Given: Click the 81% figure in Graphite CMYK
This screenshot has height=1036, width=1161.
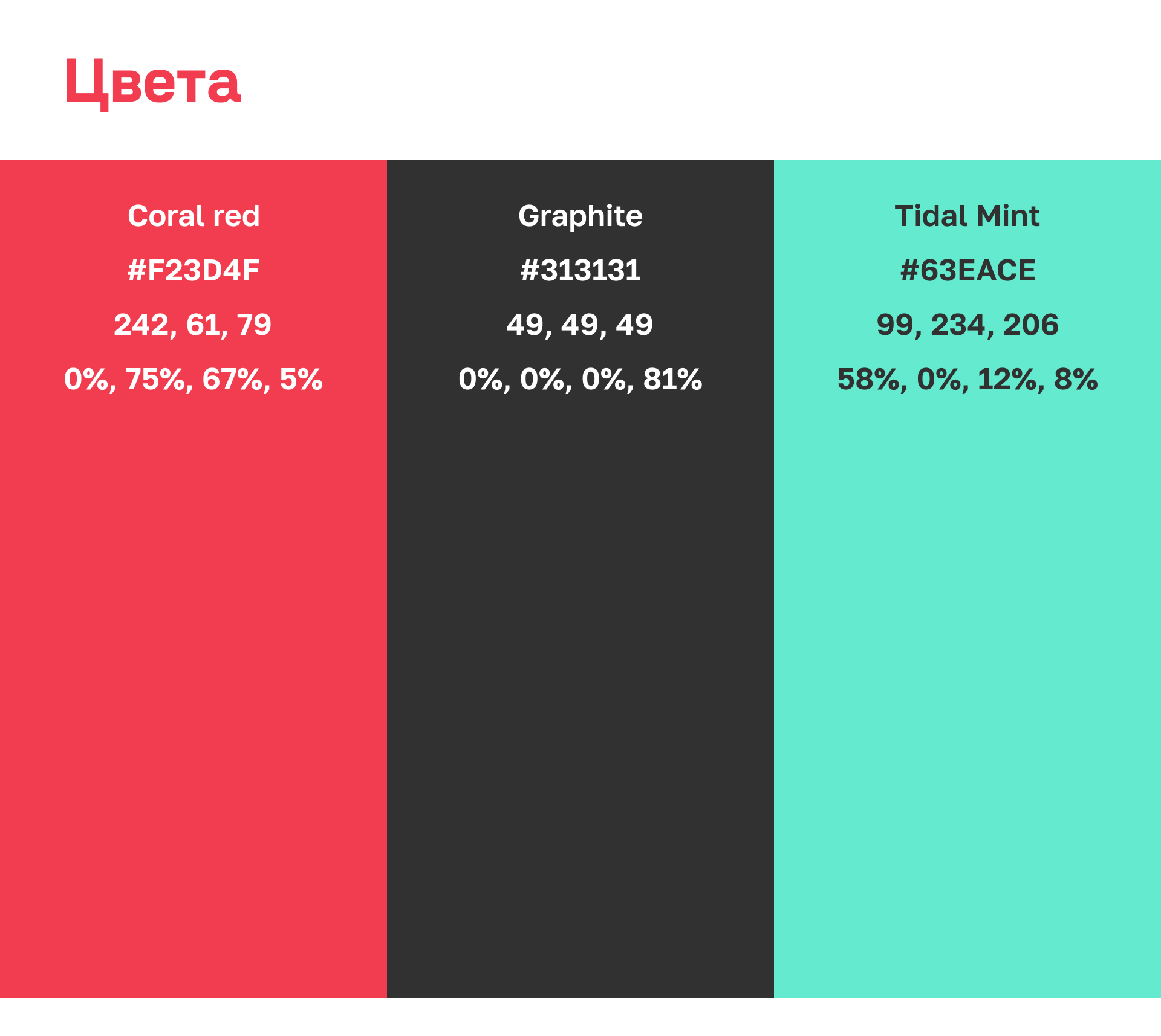Looking at the screenshot, I should [672, 379].
